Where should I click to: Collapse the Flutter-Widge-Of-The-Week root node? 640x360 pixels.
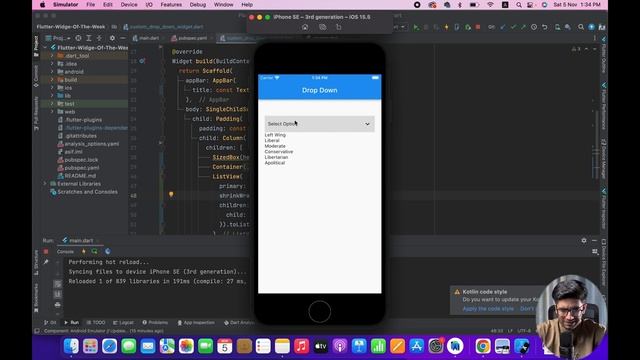coord(45,47)
